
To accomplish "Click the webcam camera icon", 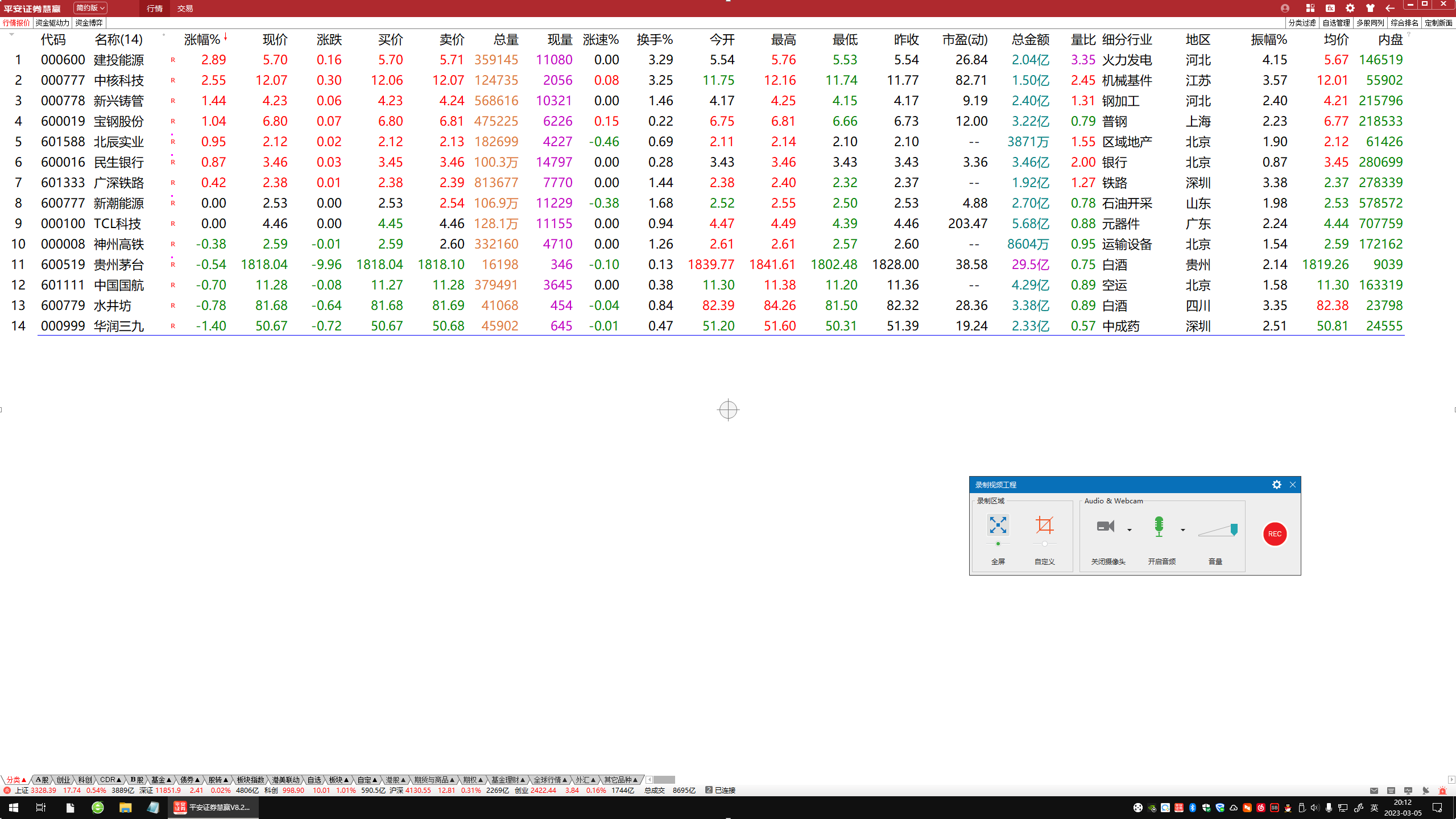I will (1105, 526).
